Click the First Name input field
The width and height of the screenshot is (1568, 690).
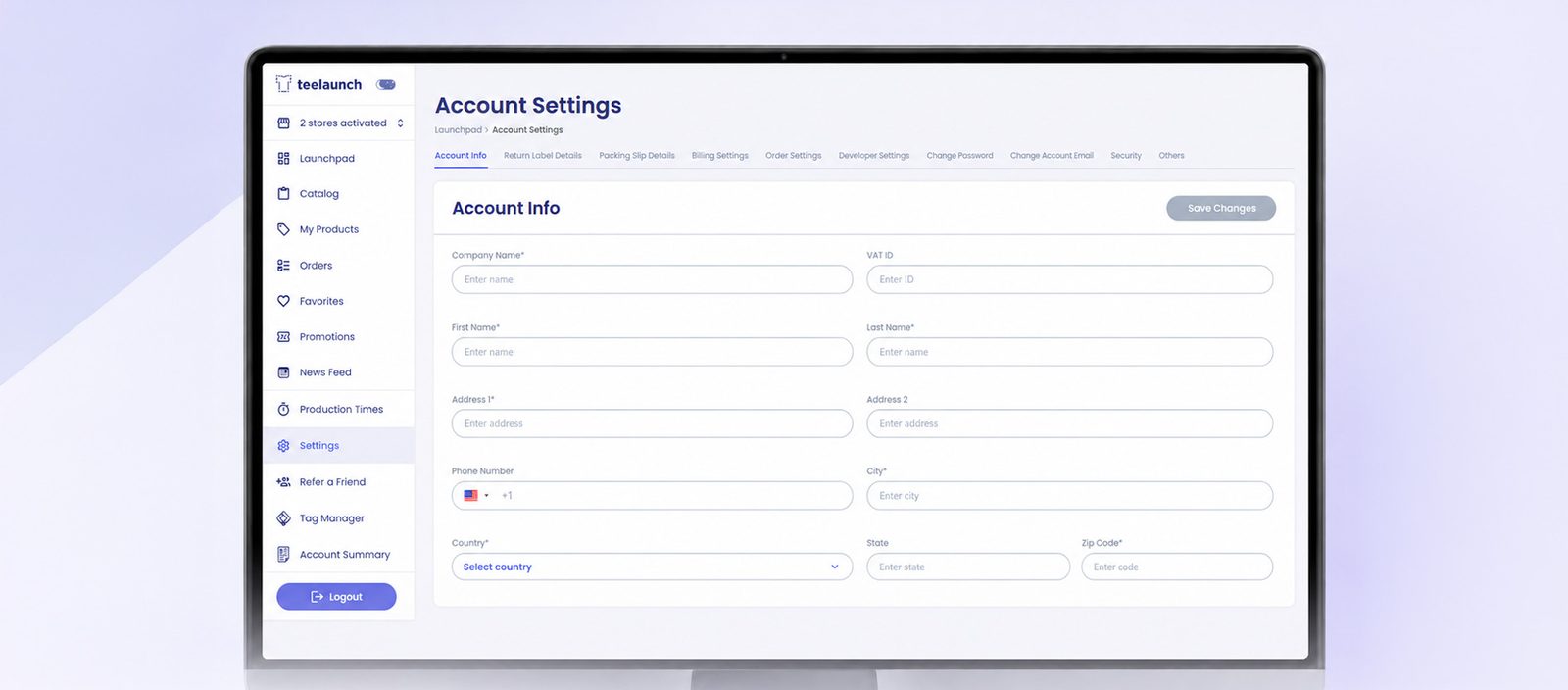click(x=652, y=352)
